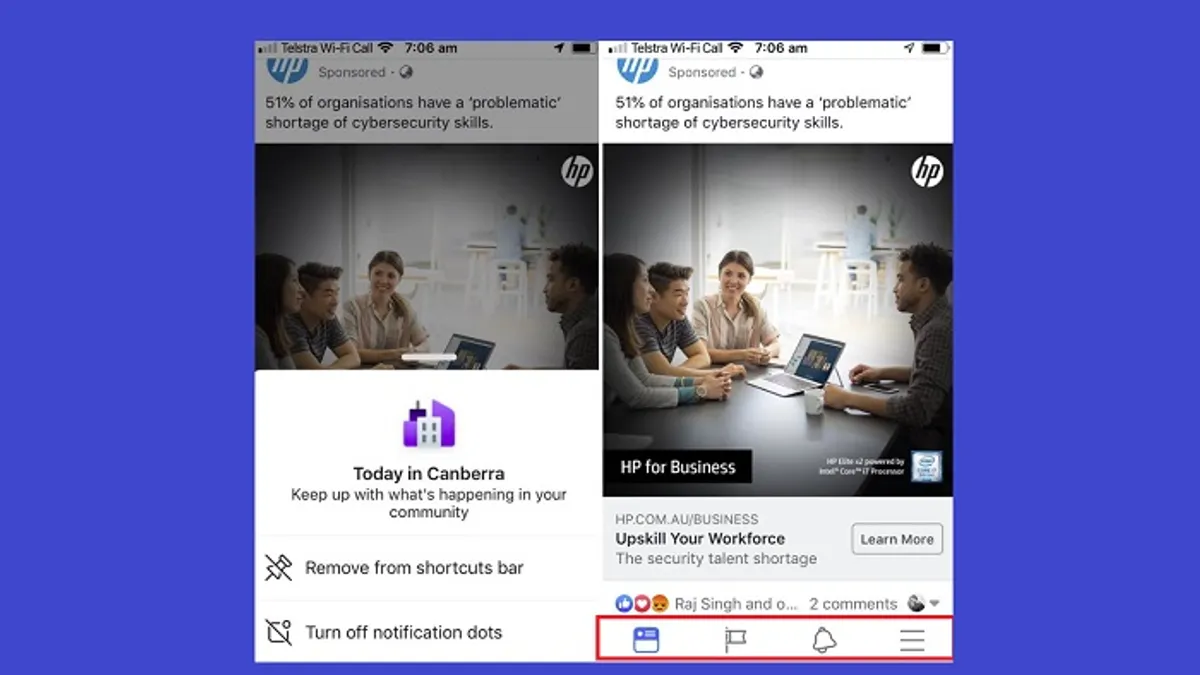This screenshot has height=675, width=1200.
Task: Open the 2 comments link
Action: pos(853,604)
